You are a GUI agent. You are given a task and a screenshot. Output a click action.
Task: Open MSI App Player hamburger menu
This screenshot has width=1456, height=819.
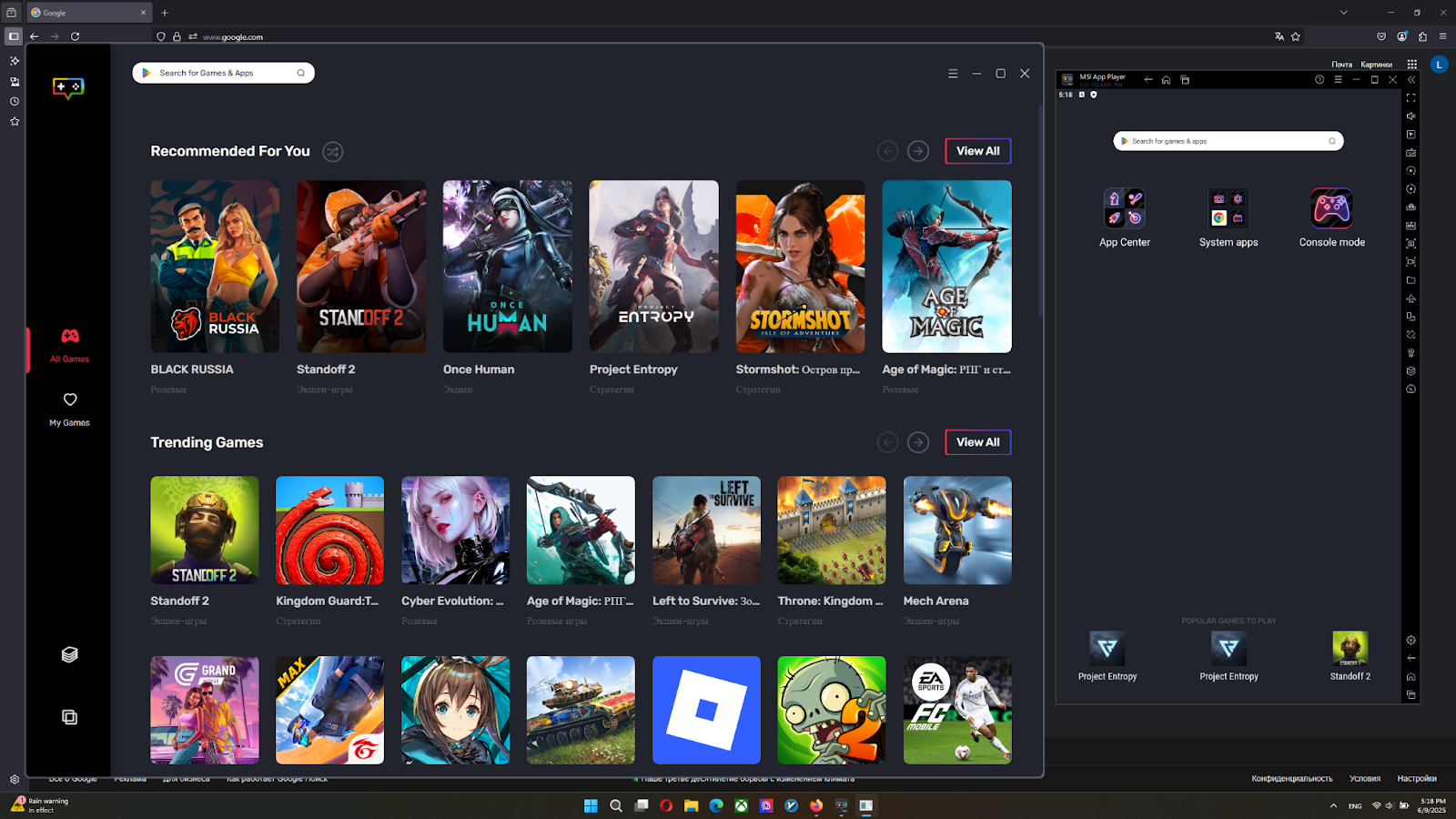coord(1338,80)
